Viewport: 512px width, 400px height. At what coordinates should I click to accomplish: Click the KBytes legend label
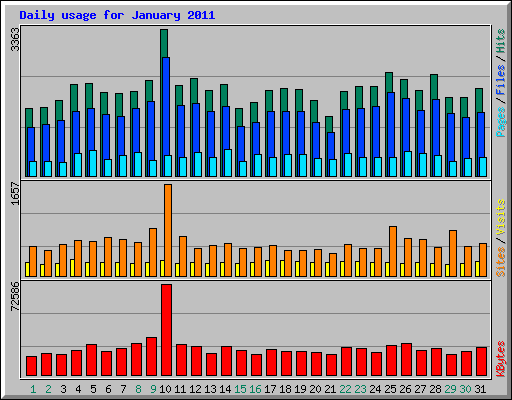coord(501,359)
